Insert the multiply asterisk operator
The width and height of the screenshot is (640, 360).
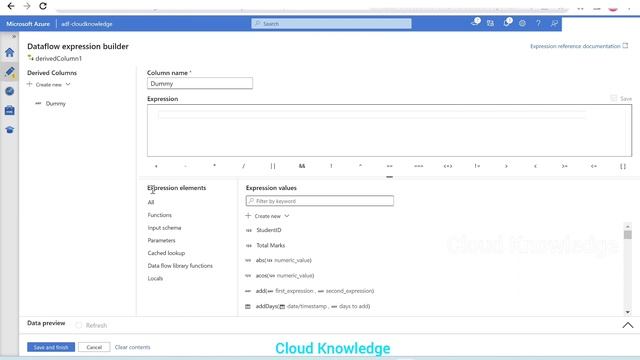tap(214, 166)
